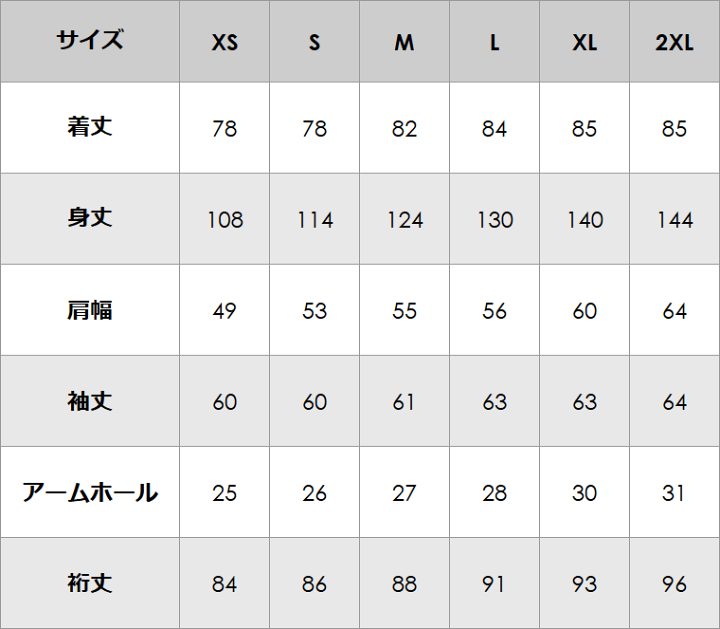Click the 2XL column header

point(674,44)
